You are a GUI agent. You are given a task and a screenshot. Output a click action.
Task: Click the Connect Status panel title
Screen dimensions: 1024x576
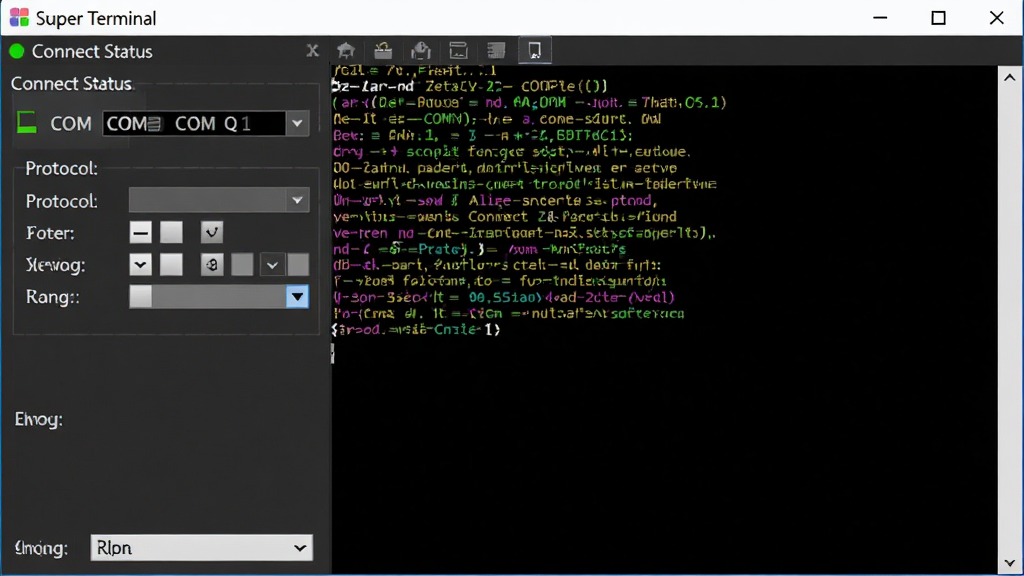92,52
